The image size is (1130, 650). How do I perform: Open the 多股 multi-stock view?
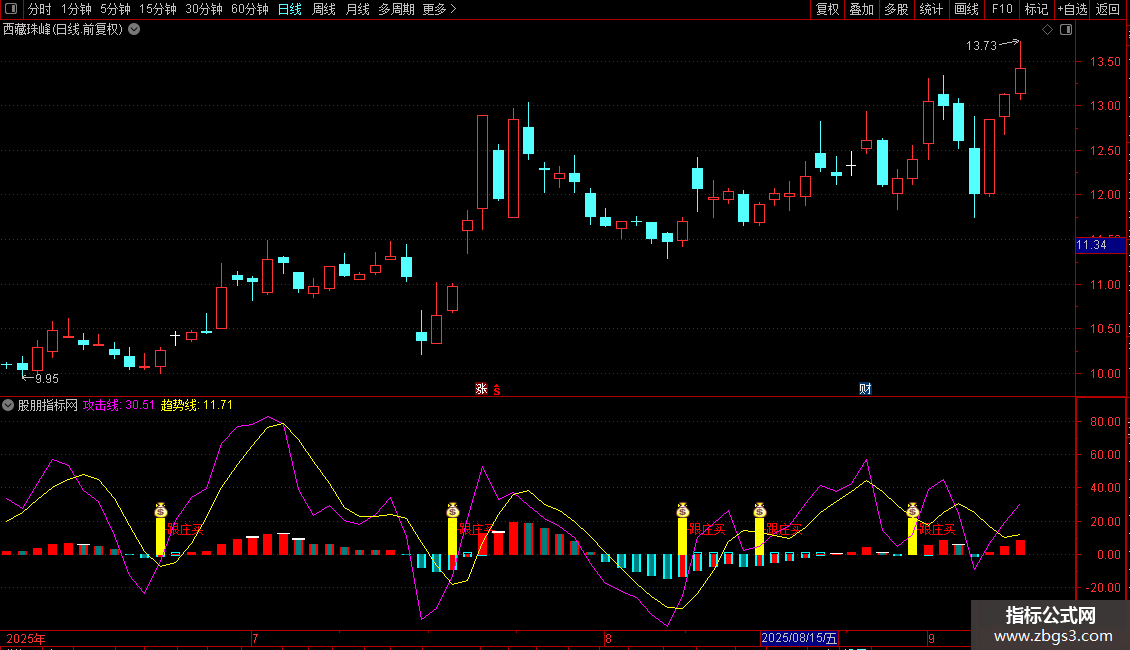[x=896, y=9]
